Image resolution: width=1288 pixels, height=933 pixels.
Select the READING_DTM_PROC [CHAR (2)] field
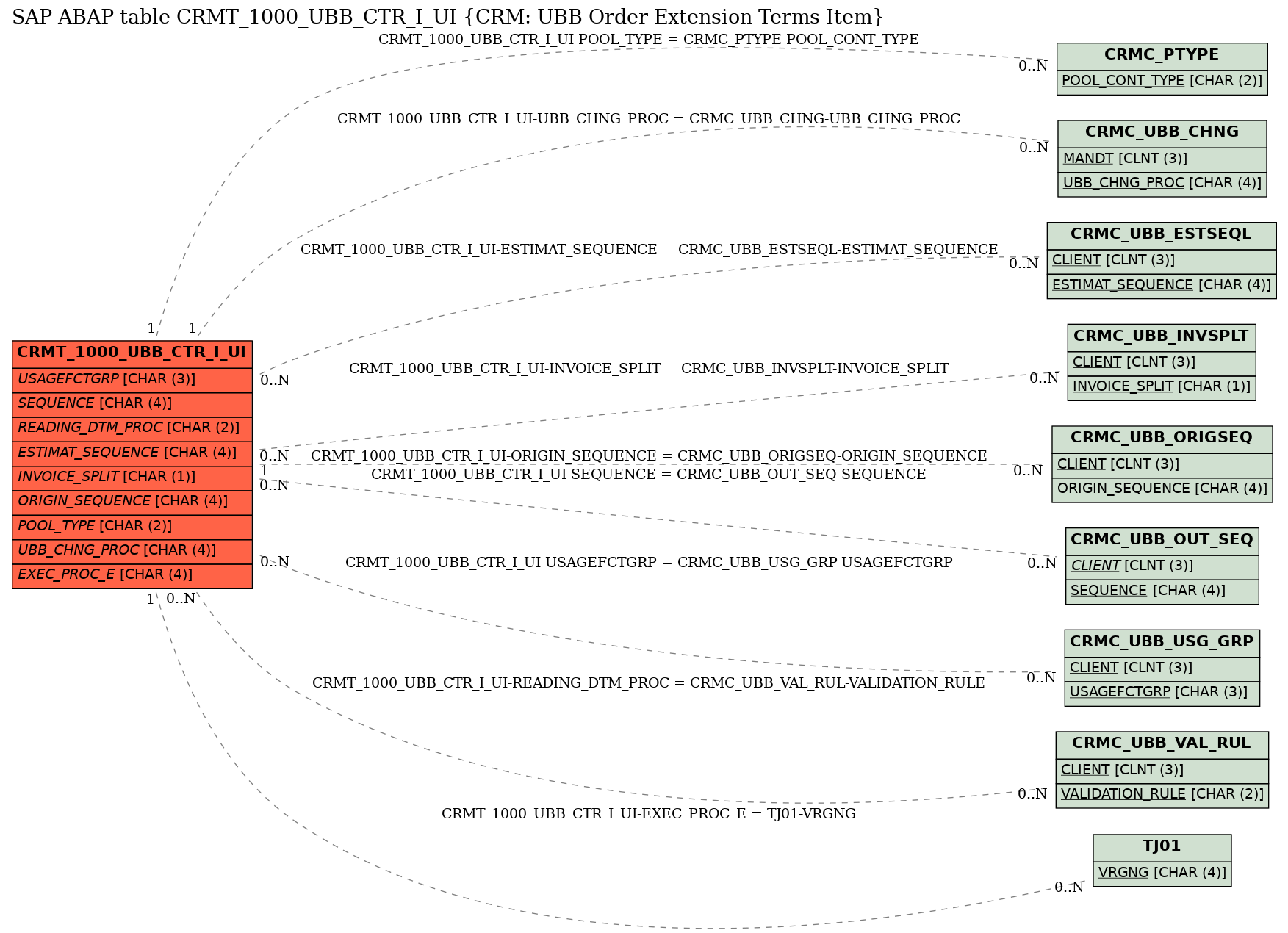click(x=132, y=428)
